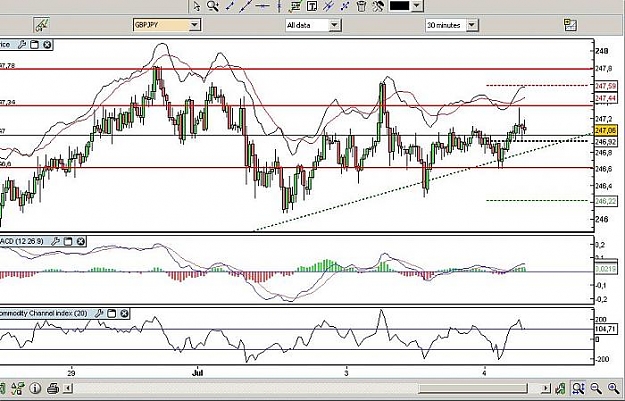Click the GBPJPY symbol field
625x401 pixels.
coord(160,25)
